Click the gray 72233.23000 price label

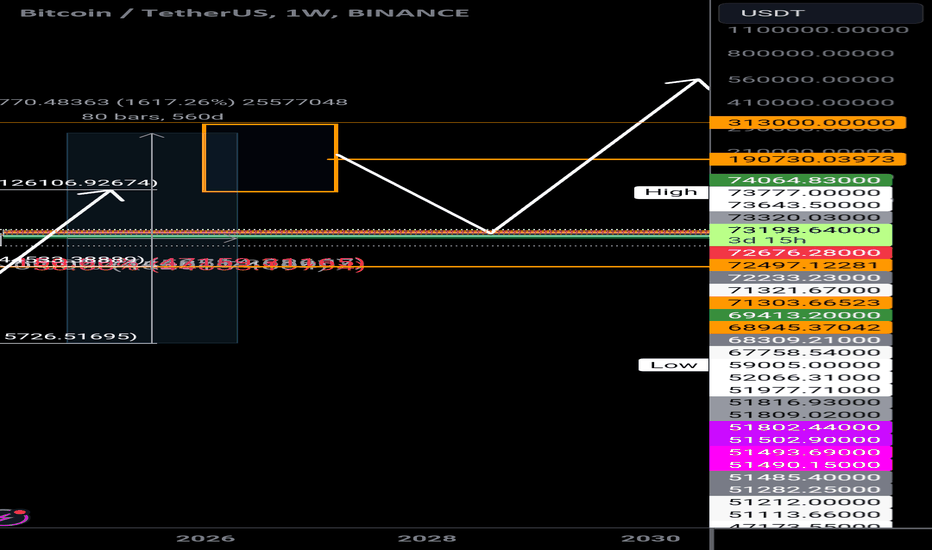point(801,278)
